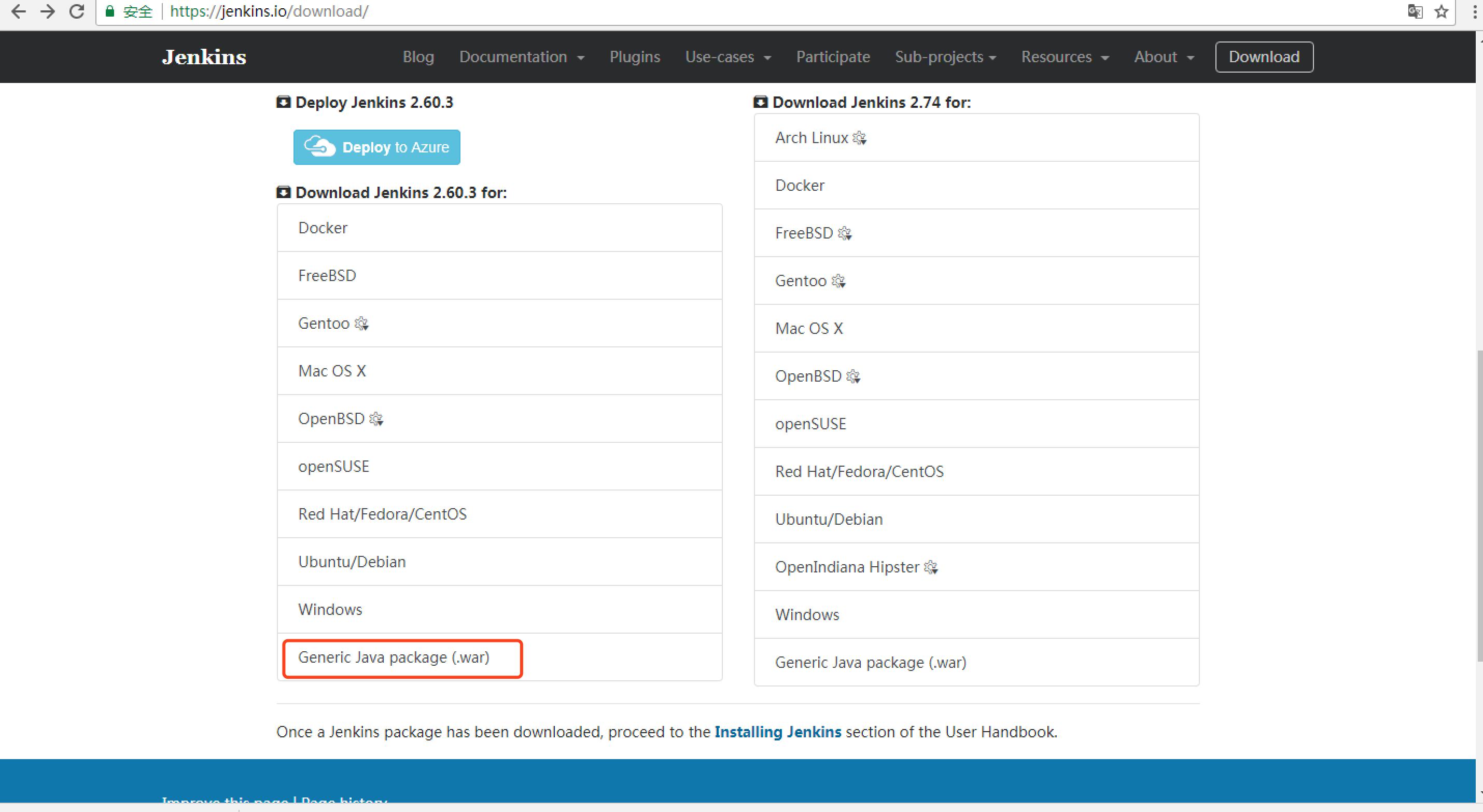Select Windows under Jenkins 2.74

[x=976, y=615]
